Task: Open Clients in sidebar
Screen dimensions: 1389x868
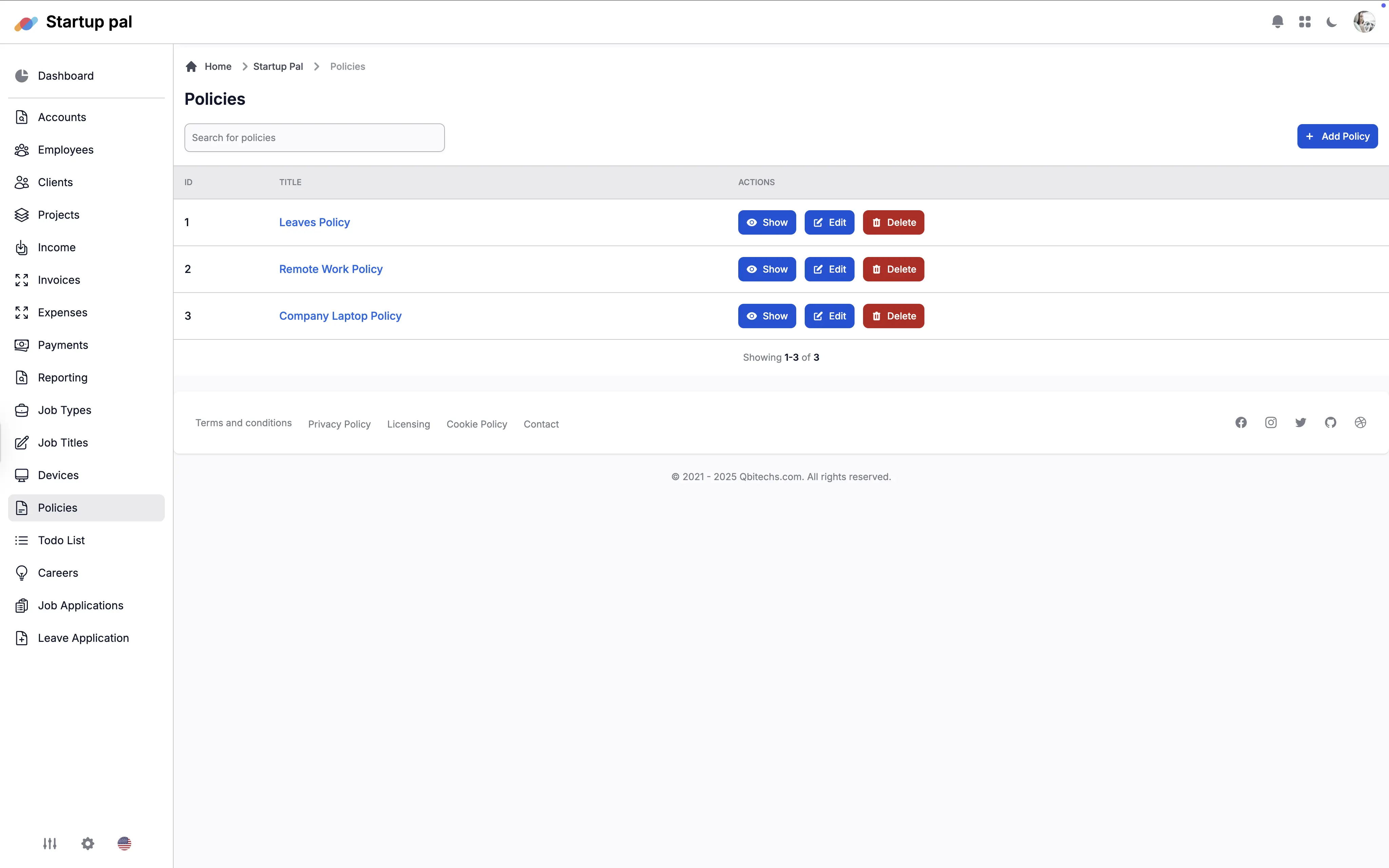Action: [x=86, y=182]
